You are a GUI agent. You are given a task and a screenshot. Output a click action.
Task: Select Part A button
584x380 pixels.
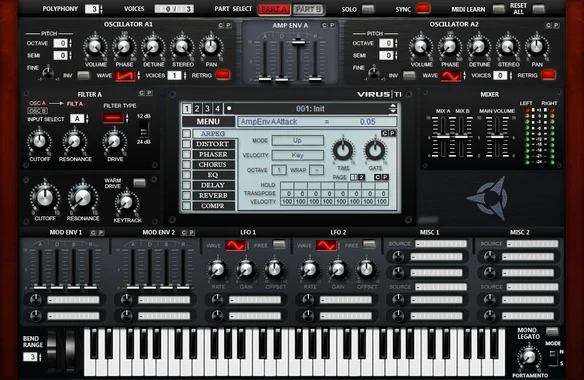[x=274, y=9]
